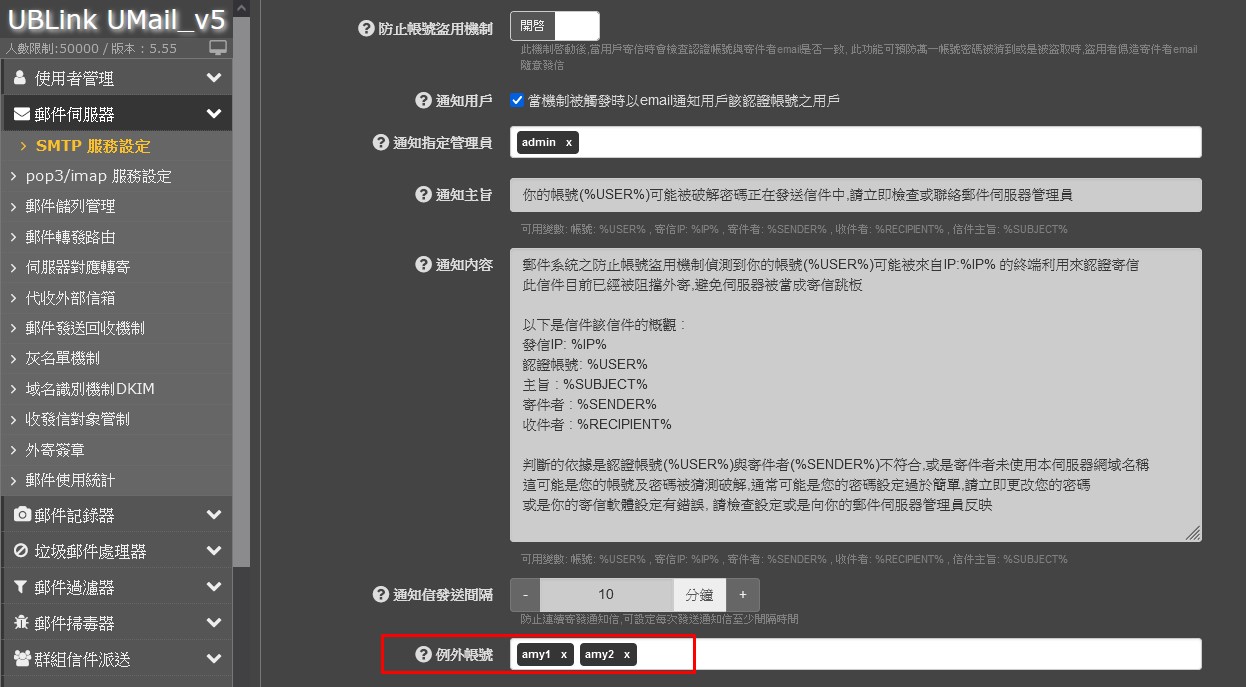Click the monitor icon beside version number
The width and height of the screenshot is (1246, 687).
[218, 48]
